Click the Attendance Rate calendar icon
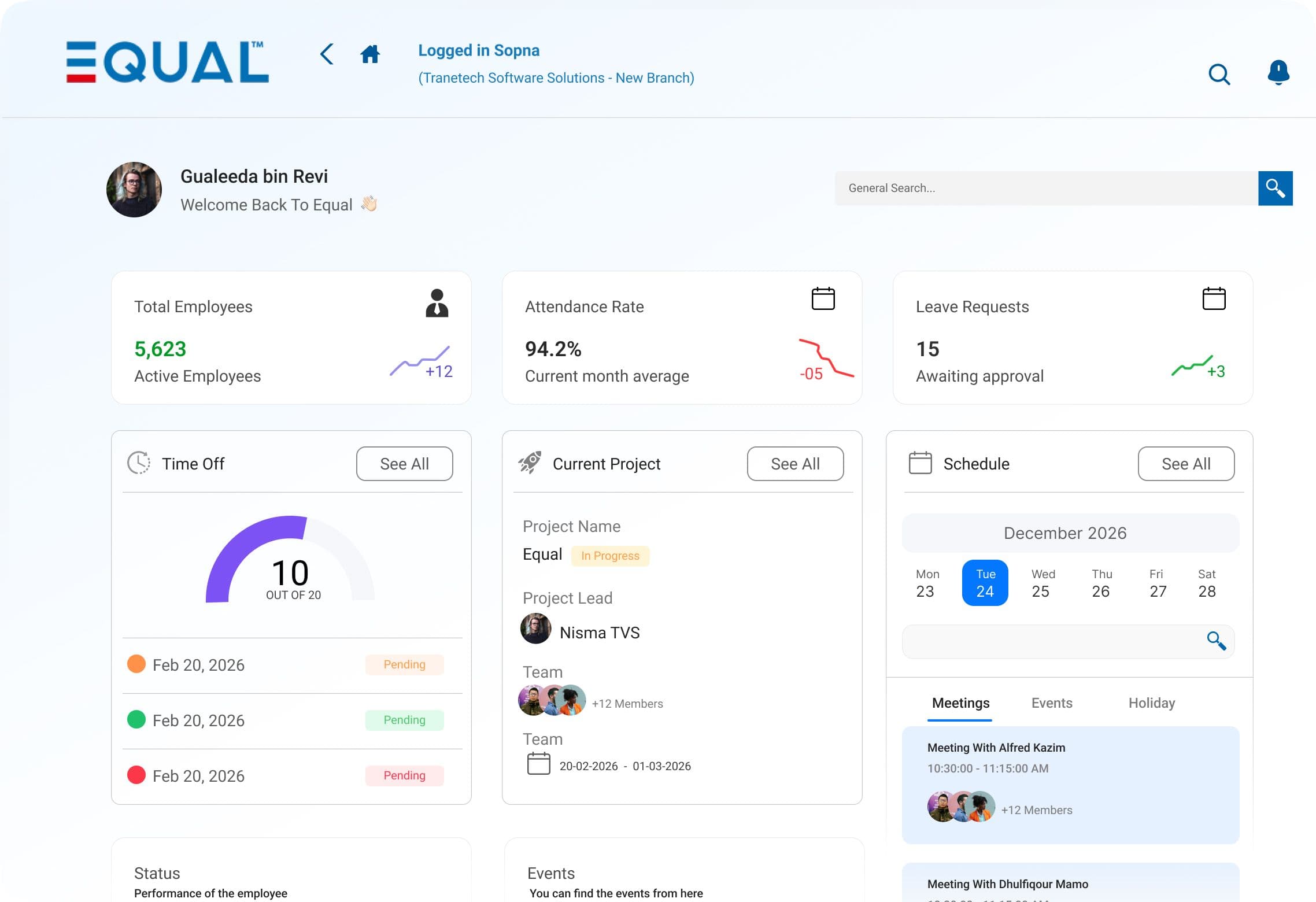The width and height of the screenshot is (1316, 902). [x=823, y=298]
